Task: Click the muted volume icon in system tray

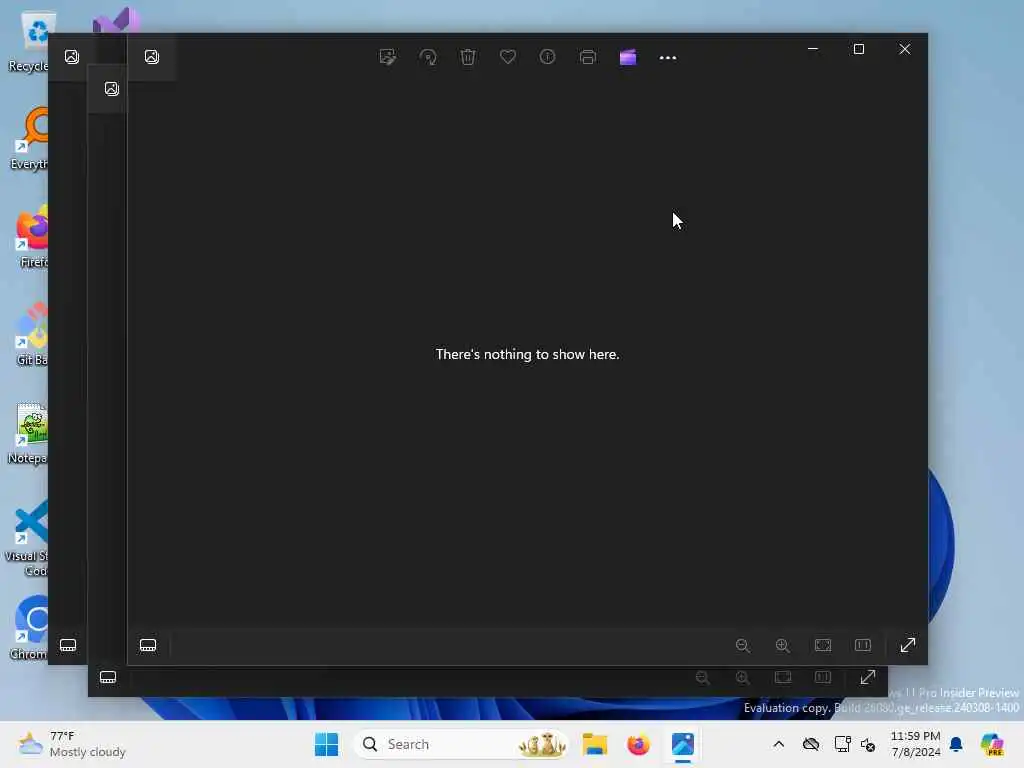Action: [x=868, y=744]
